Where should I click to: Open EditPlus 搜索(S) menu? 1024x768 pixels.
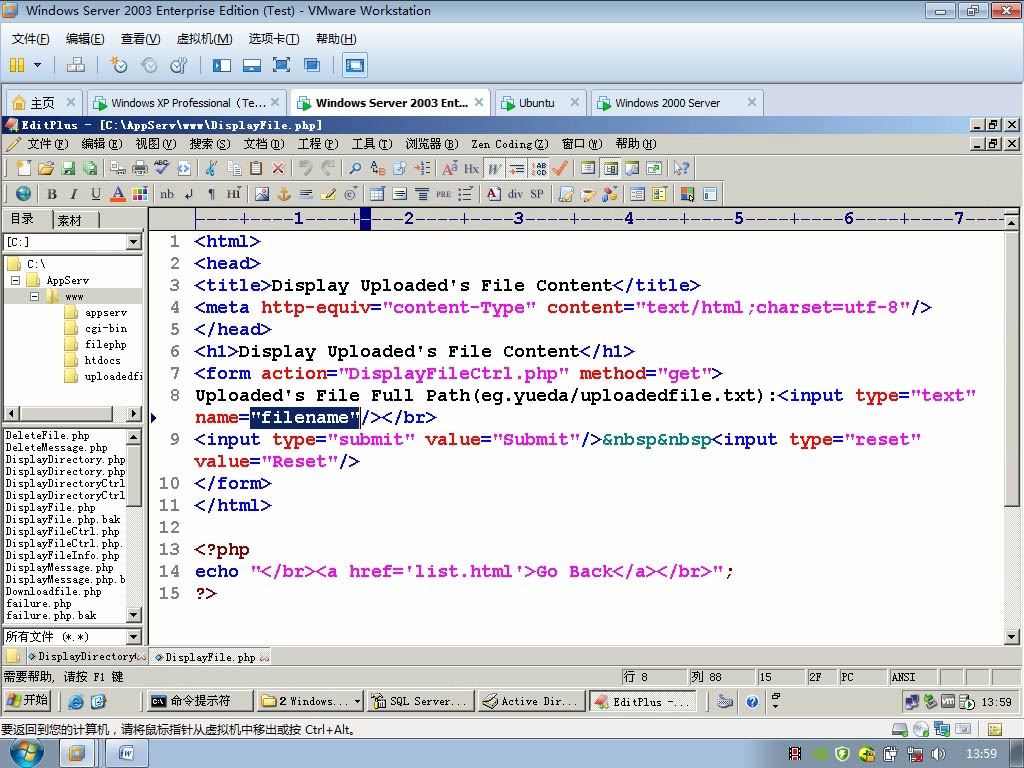210,144
